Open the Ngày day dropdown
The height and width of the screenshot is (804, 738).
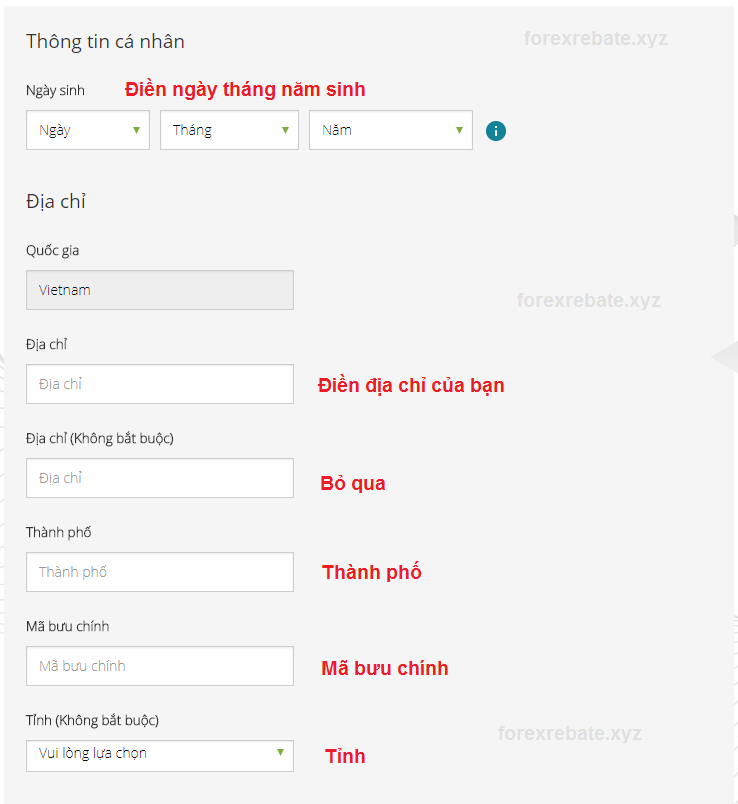88,130
